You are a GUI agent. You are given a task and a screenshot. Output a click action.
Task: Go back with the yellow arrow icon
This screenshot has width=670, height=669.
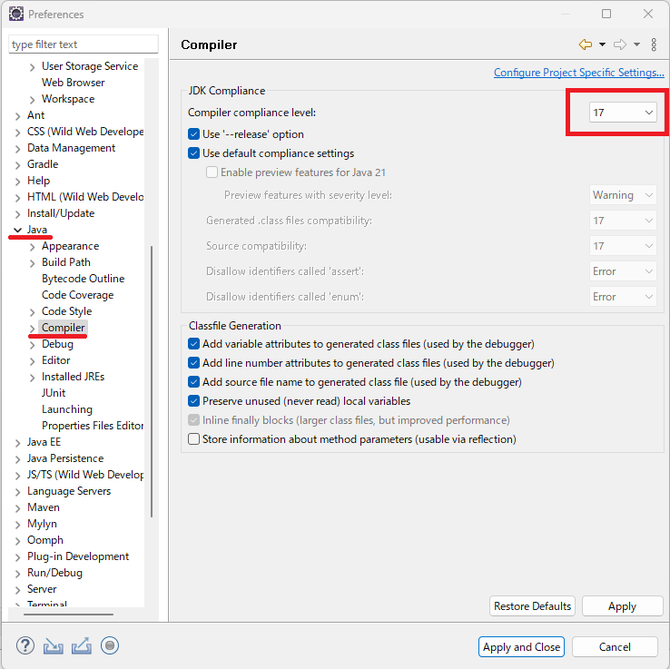coord(585,44)
